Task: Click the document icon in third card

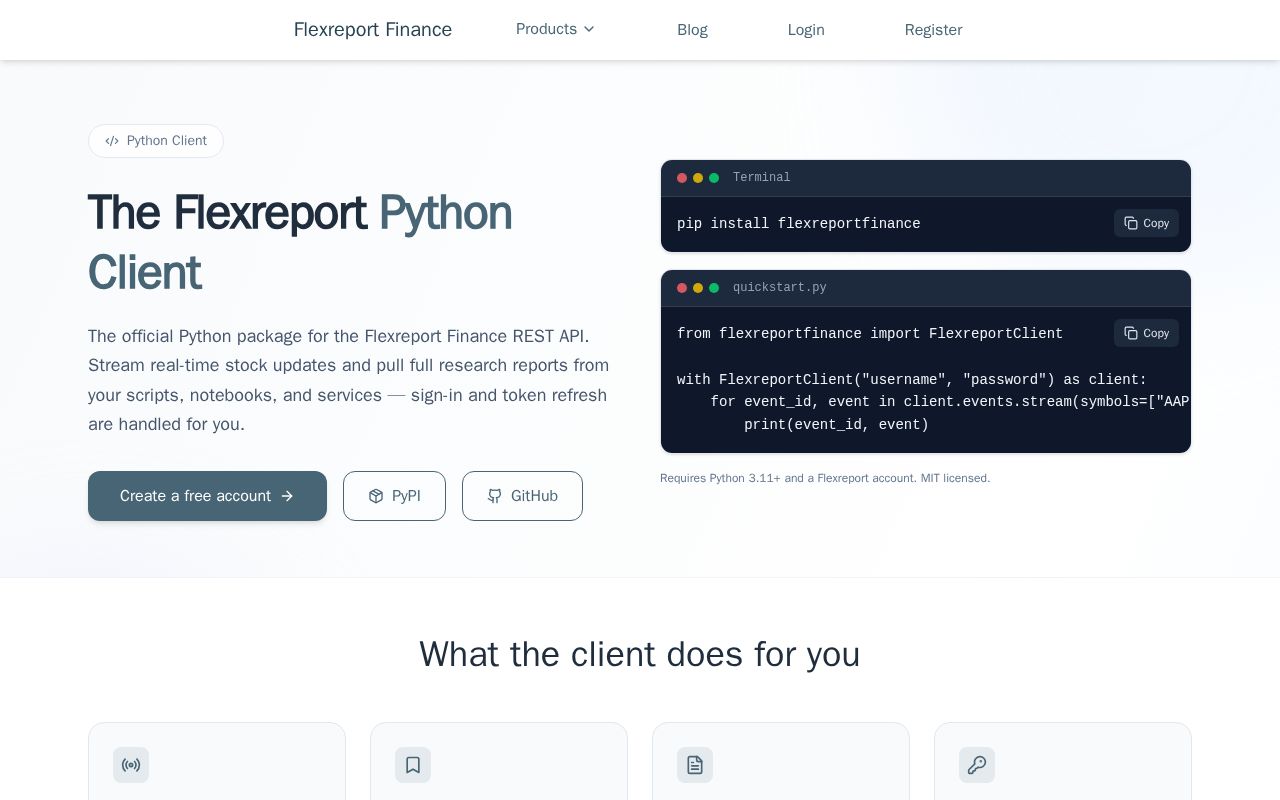Action: 695,765
